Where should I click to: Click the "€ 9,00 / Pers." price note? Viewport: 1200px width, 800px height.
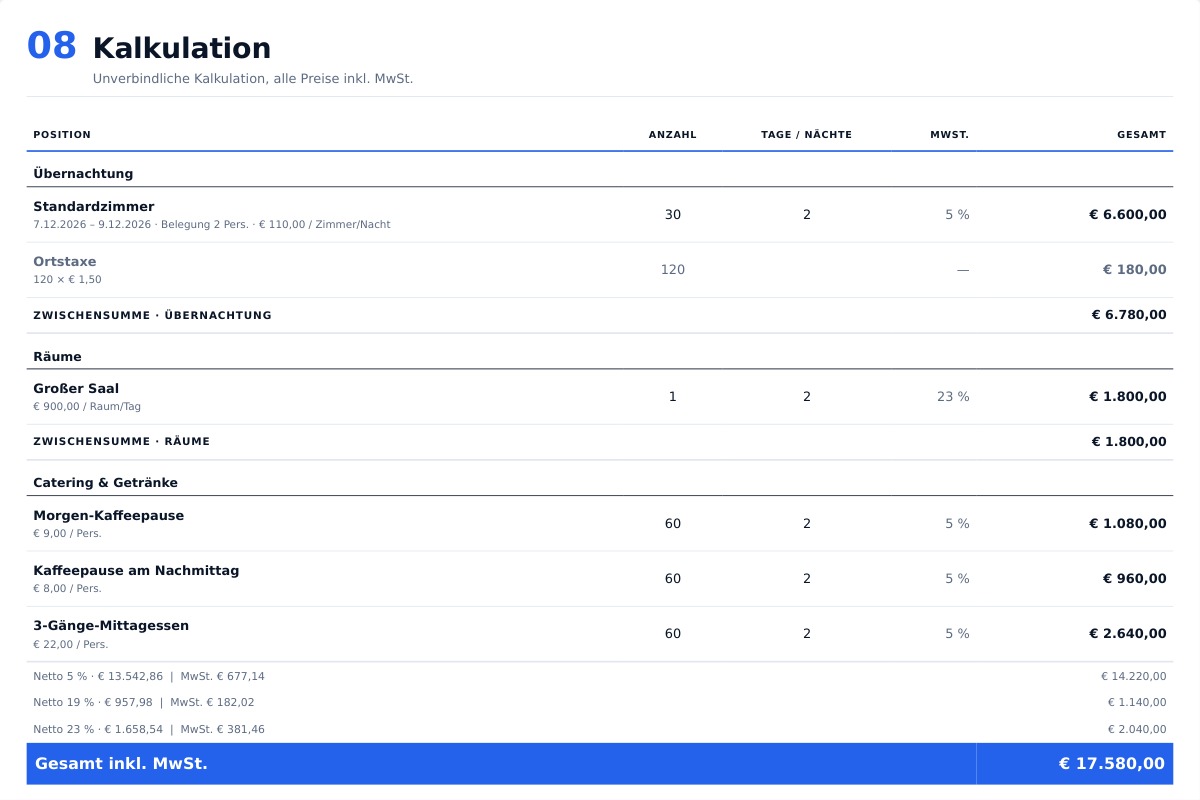point(67,534)
